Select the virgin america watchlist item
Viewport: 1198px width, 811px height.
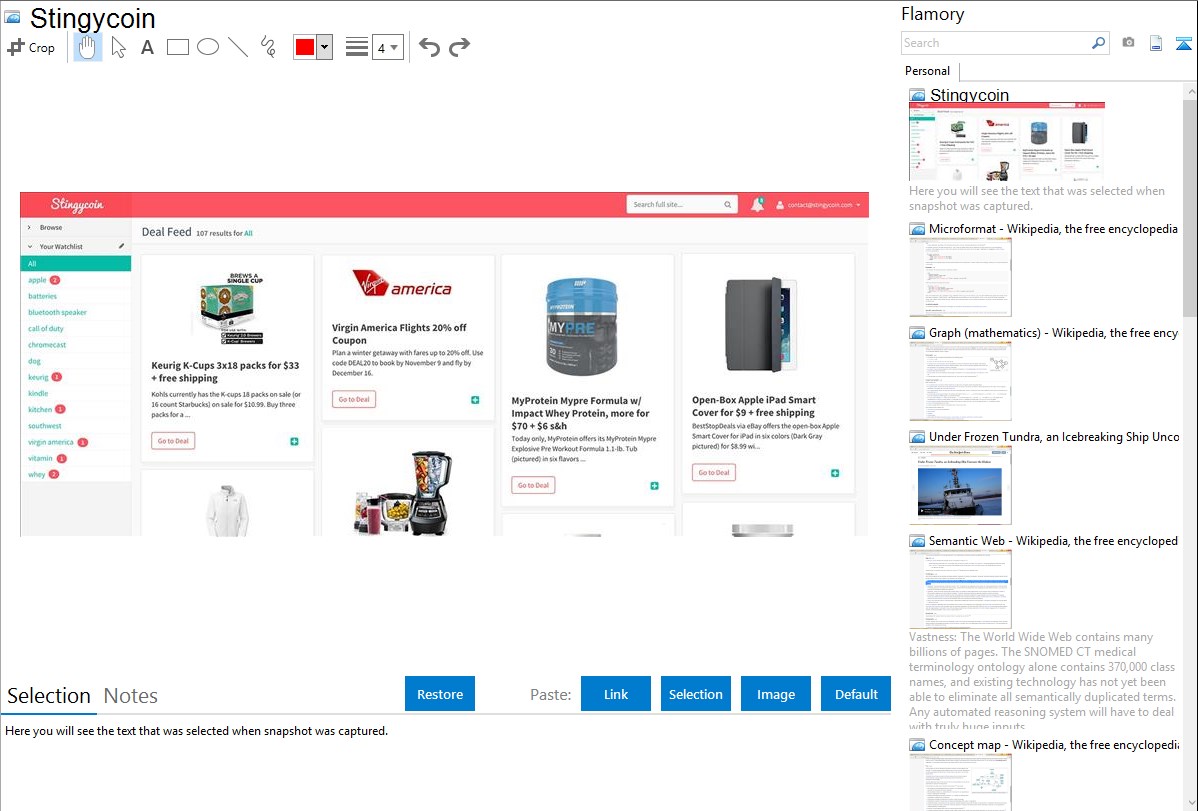pyautogui.click(x=50, y=442)
